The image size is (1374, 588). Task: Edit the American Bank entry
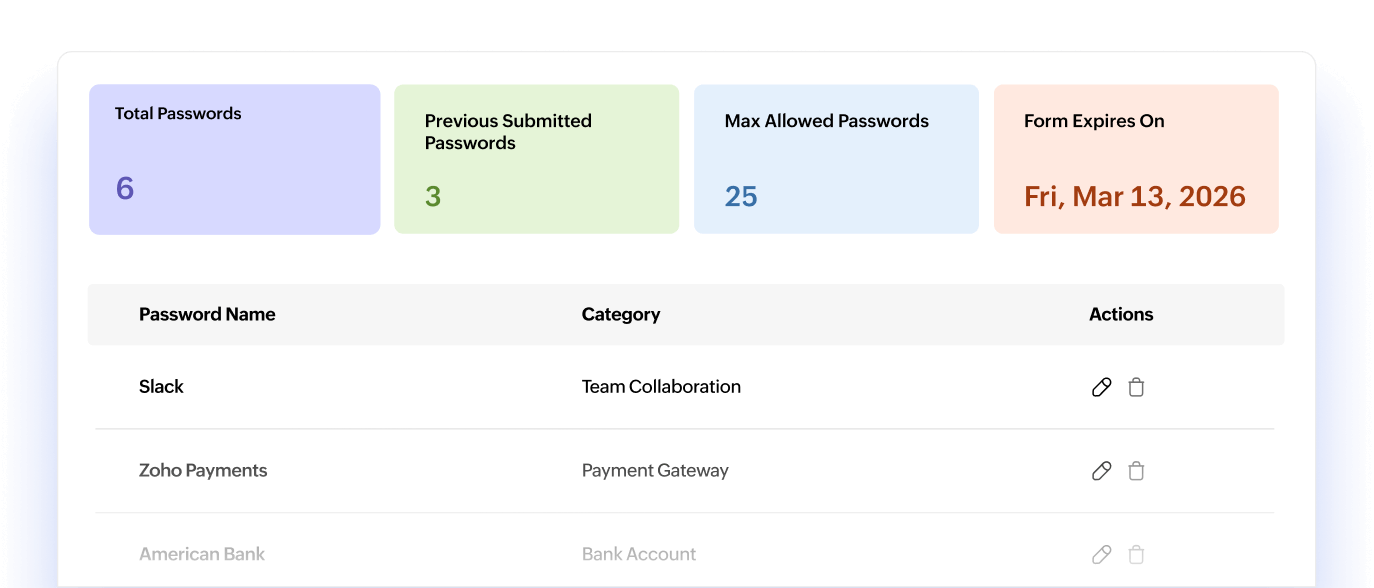pos(1101,554)
